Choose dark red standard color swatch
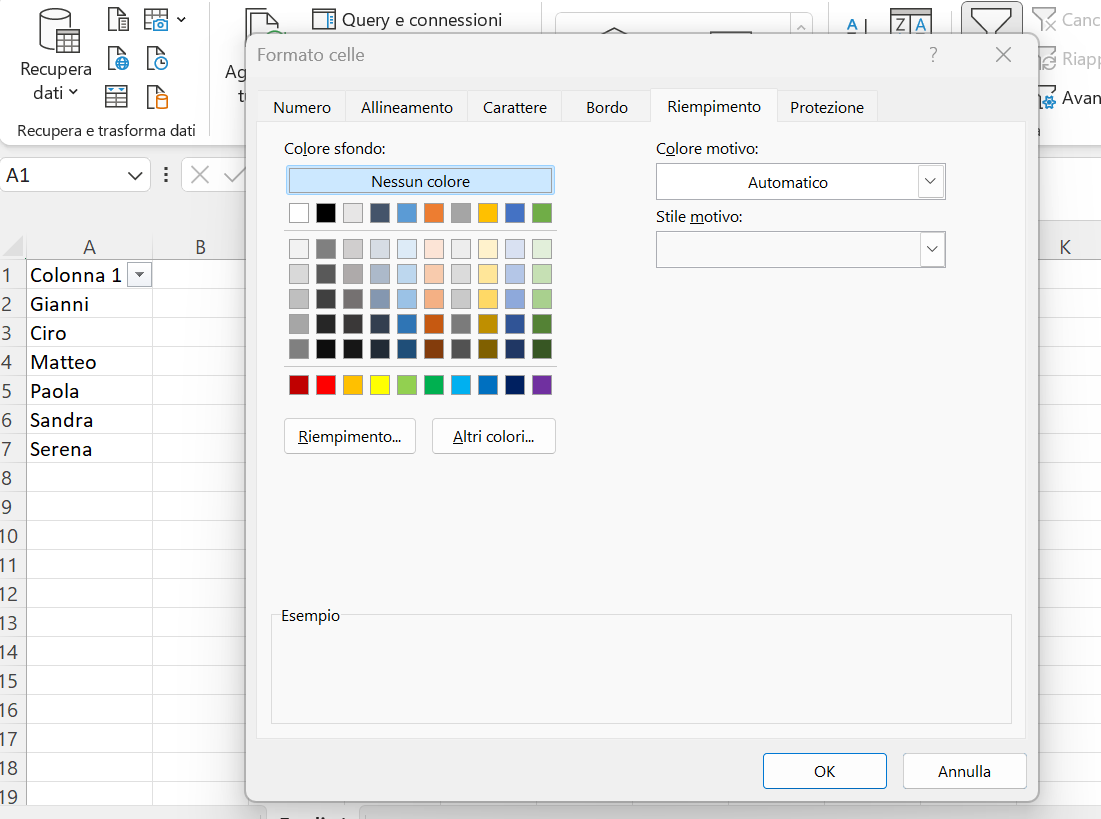Screen dimensions: 1101x819 [298, 385]
